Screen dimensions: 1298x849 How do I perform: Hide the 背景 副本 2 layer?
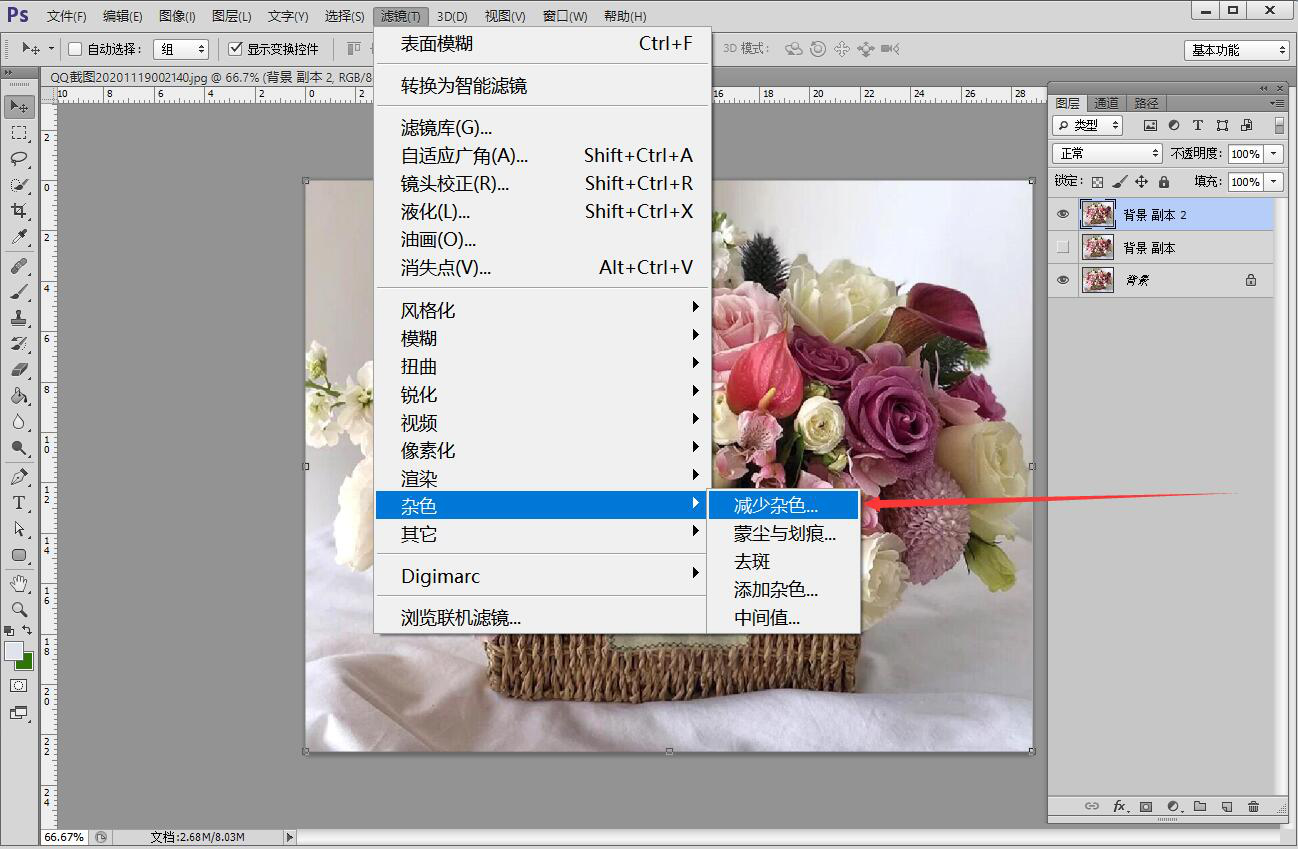pyautogui.click(x=1063, y=214)
